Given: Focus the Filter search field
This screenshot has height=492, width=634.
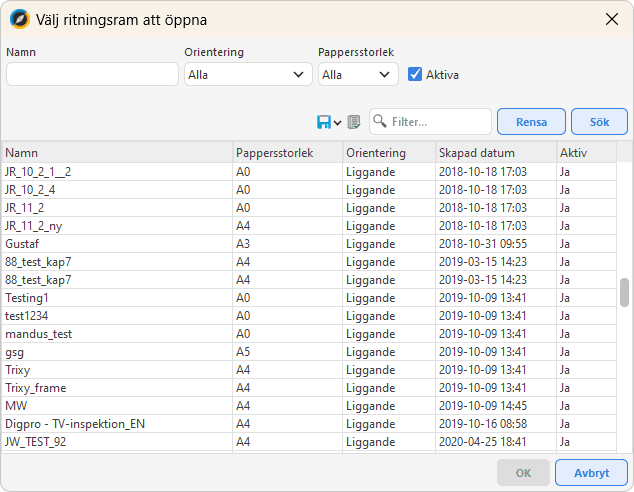Looking at the screenshot, I should pyautogui.click(x=438, y=122).
